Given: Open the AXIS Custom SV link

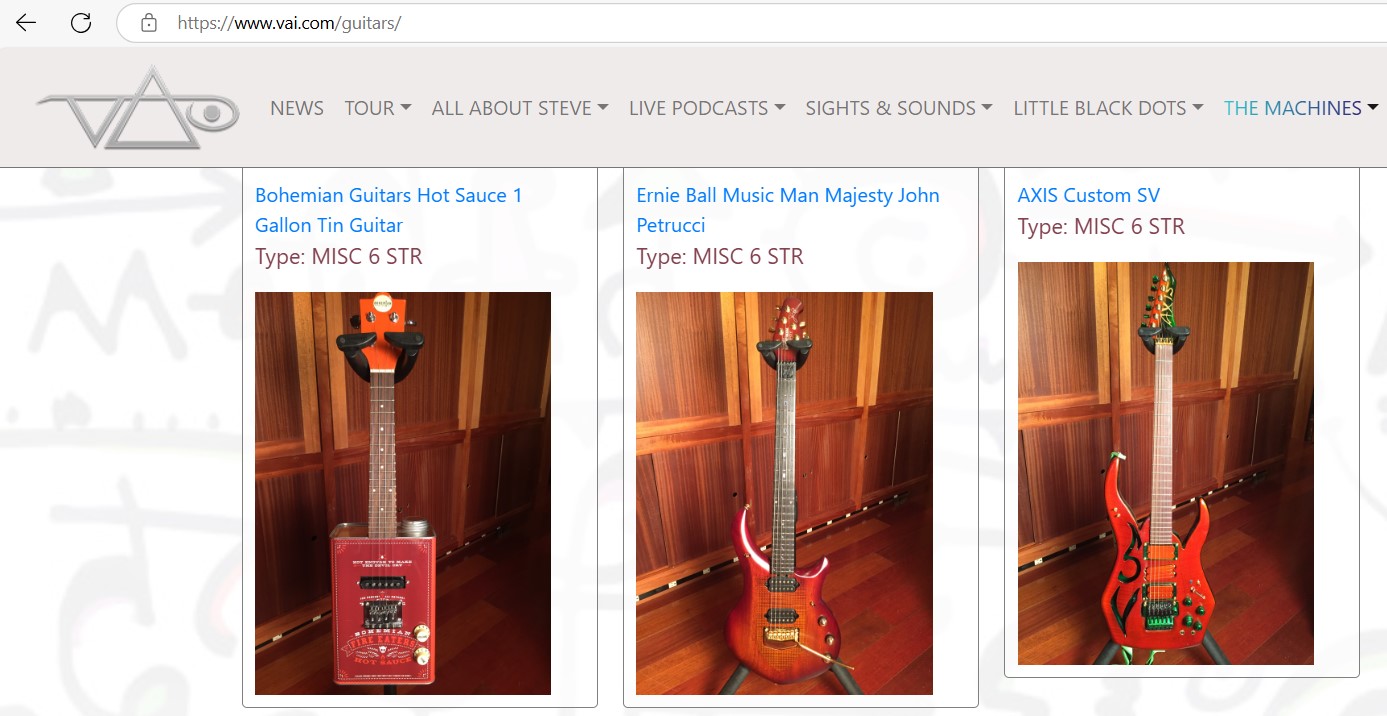Looking at the screenshot, I should click(1089, 195).
